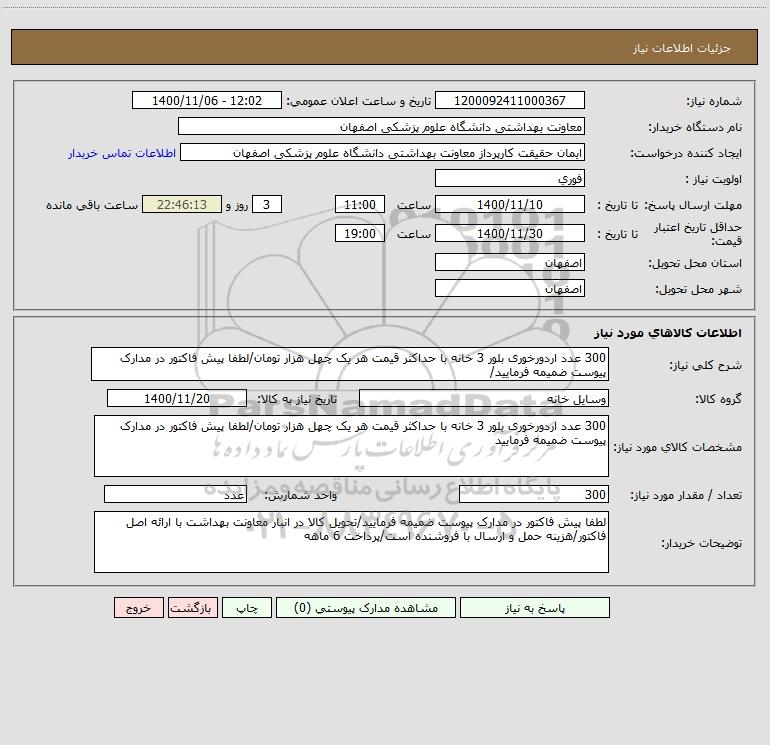Click the delivery city field اصفهان
Image resolution: width=770 pixels, height=745 pixels.
coord(510,288)
